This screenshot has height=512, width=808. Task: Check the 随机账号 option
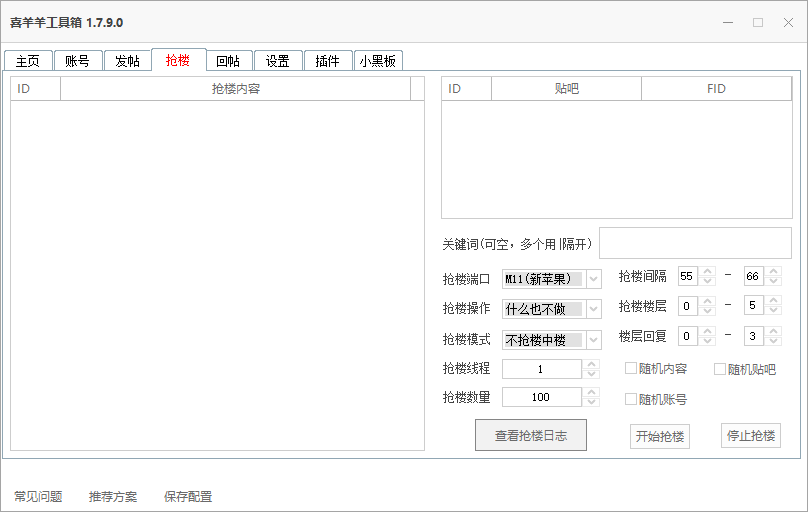coord(631,399)
